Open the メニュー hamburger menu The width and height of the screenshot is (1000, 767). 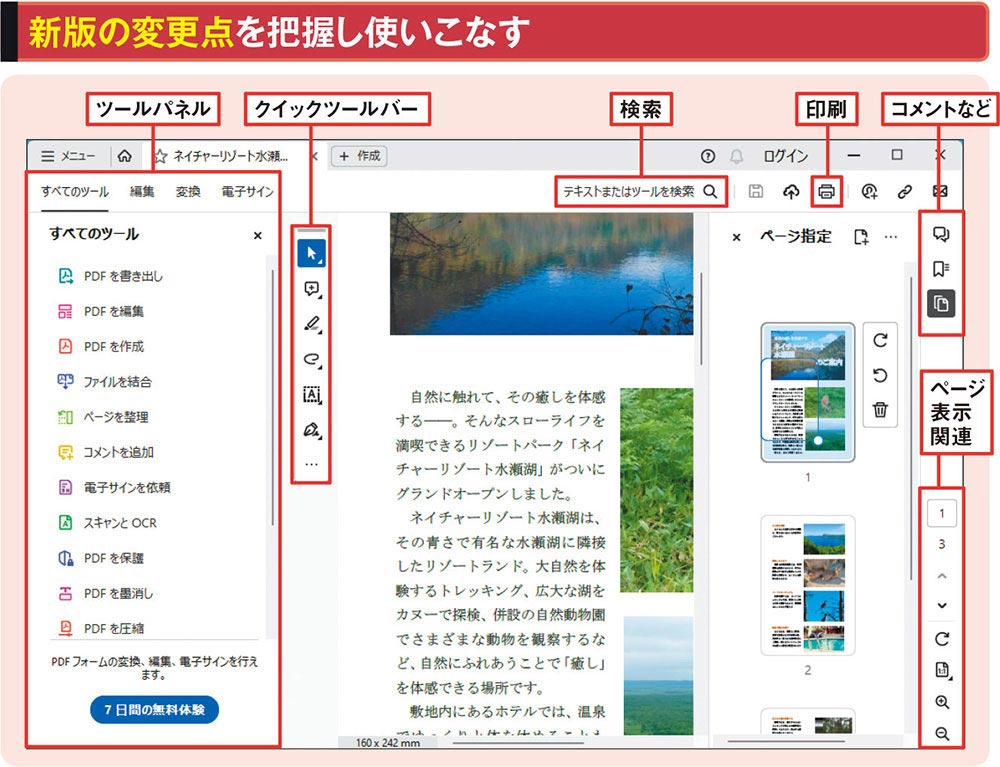68,156
